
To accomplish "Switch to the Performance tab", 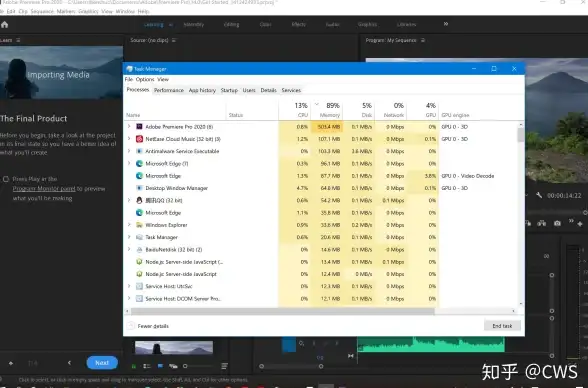I will click(169, 90).
